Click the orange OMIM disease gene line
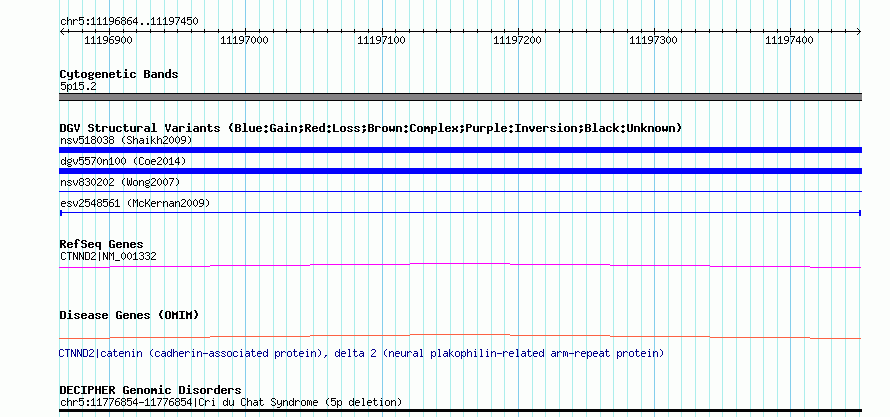The height and width of the screenshot is (417, 890). (460, 336)
